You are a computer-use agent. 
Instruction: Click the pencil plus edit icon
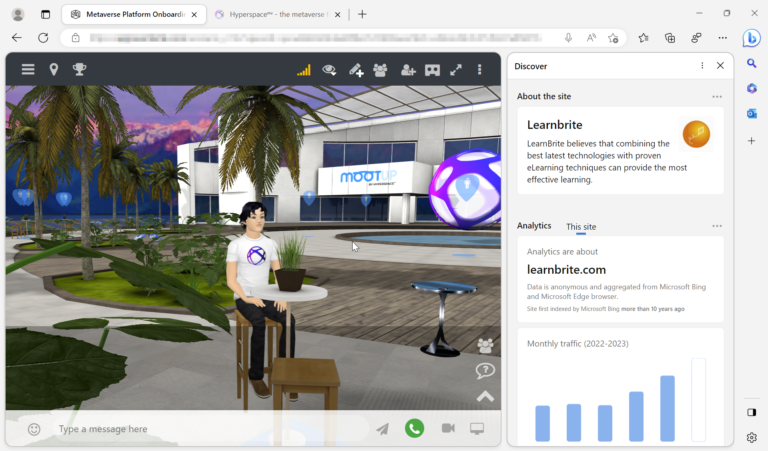[x=356, y=70]
